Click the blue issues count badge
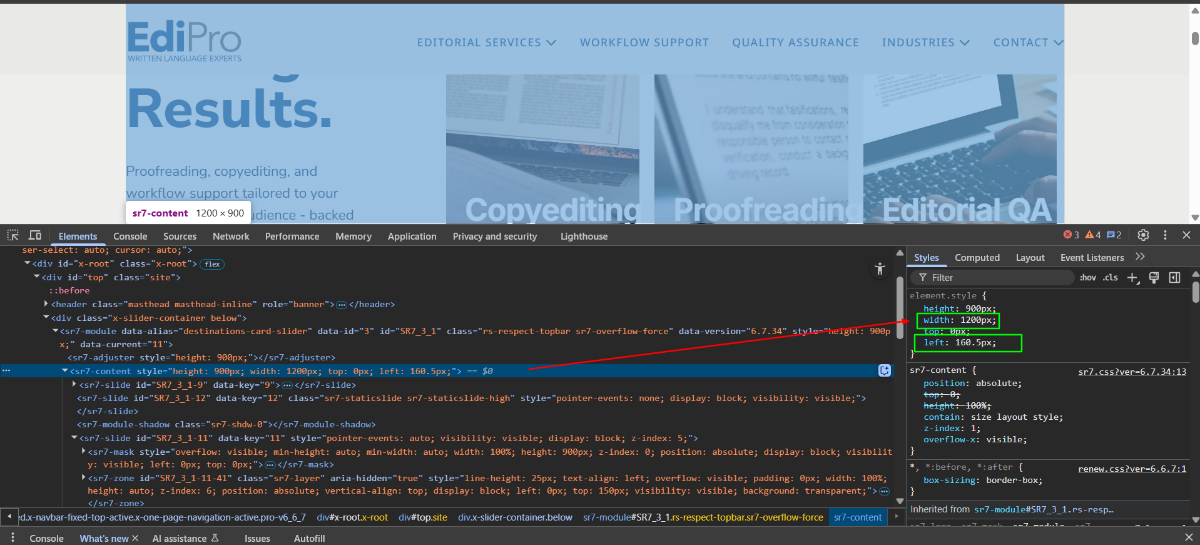 1114,236
